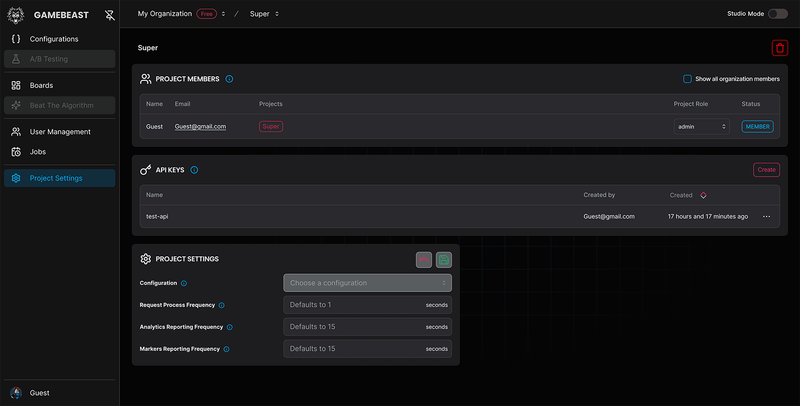Screen dimensions: 800x406
Task: Click the Guest@gmail.com email link
Action: [200, 126]
